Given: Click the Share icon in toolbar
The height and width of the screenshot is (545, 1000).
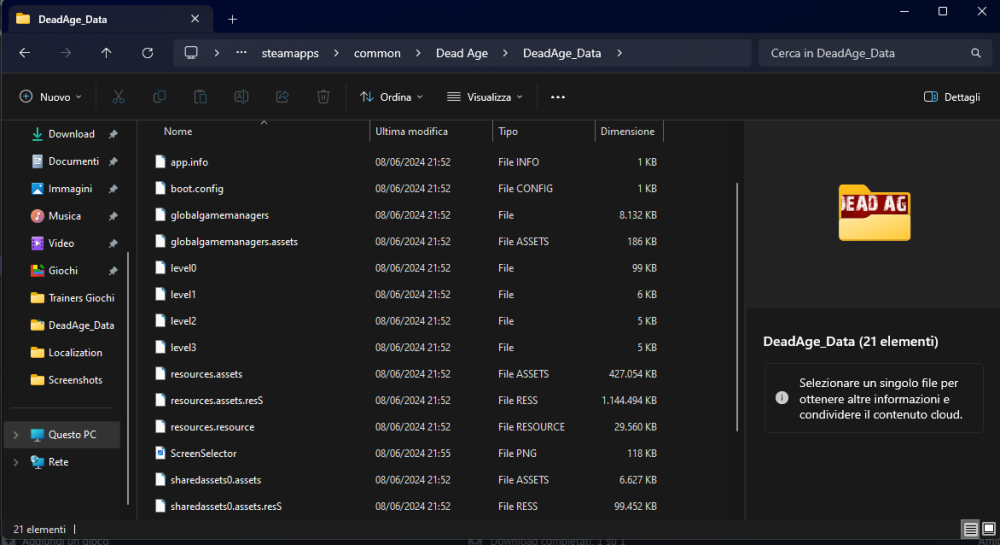Looking at the screenshot, I should [282, 97].
